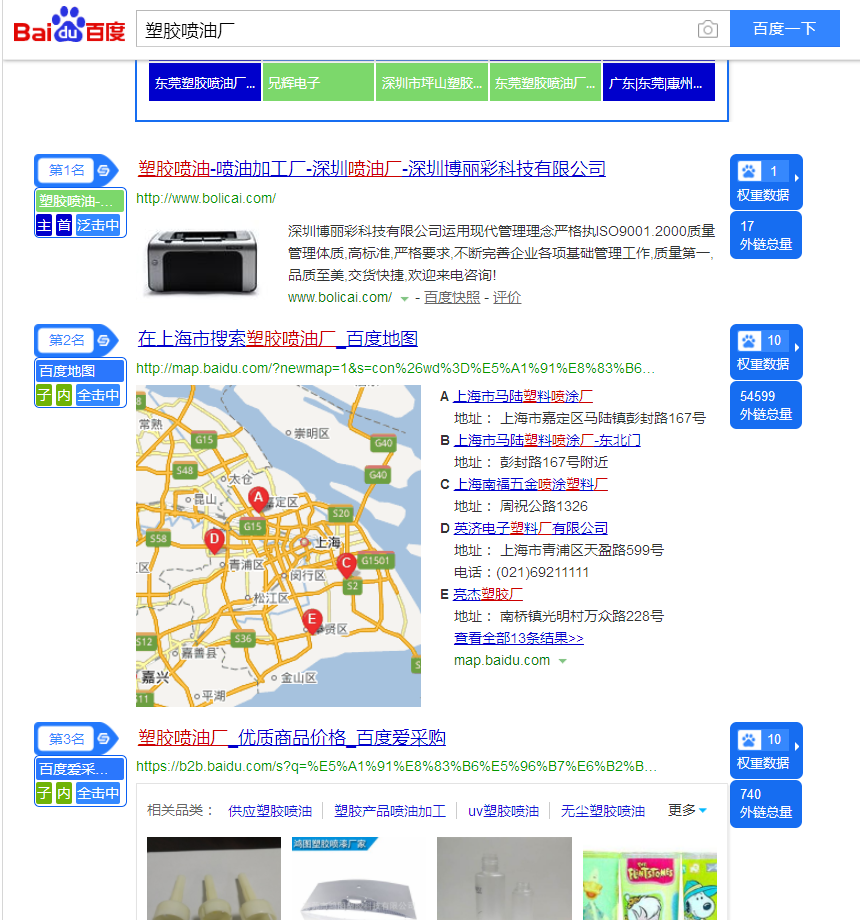Viewport: 860px width, 920px height.
Task: Select the green 东莞塑胶喷油厂 tab
Action: (545, 82)
